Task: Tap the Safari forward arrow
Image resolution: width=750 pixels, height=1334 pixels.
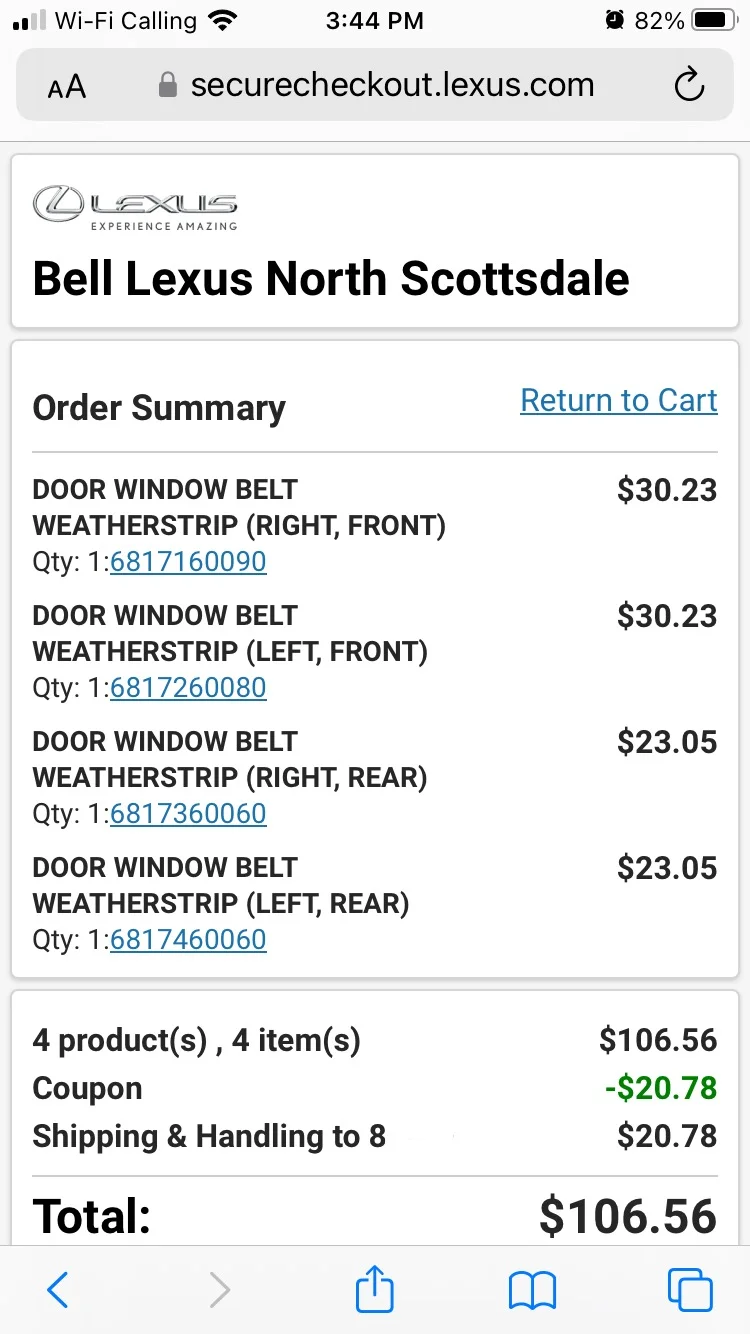Action: [x=220, y=1290]
